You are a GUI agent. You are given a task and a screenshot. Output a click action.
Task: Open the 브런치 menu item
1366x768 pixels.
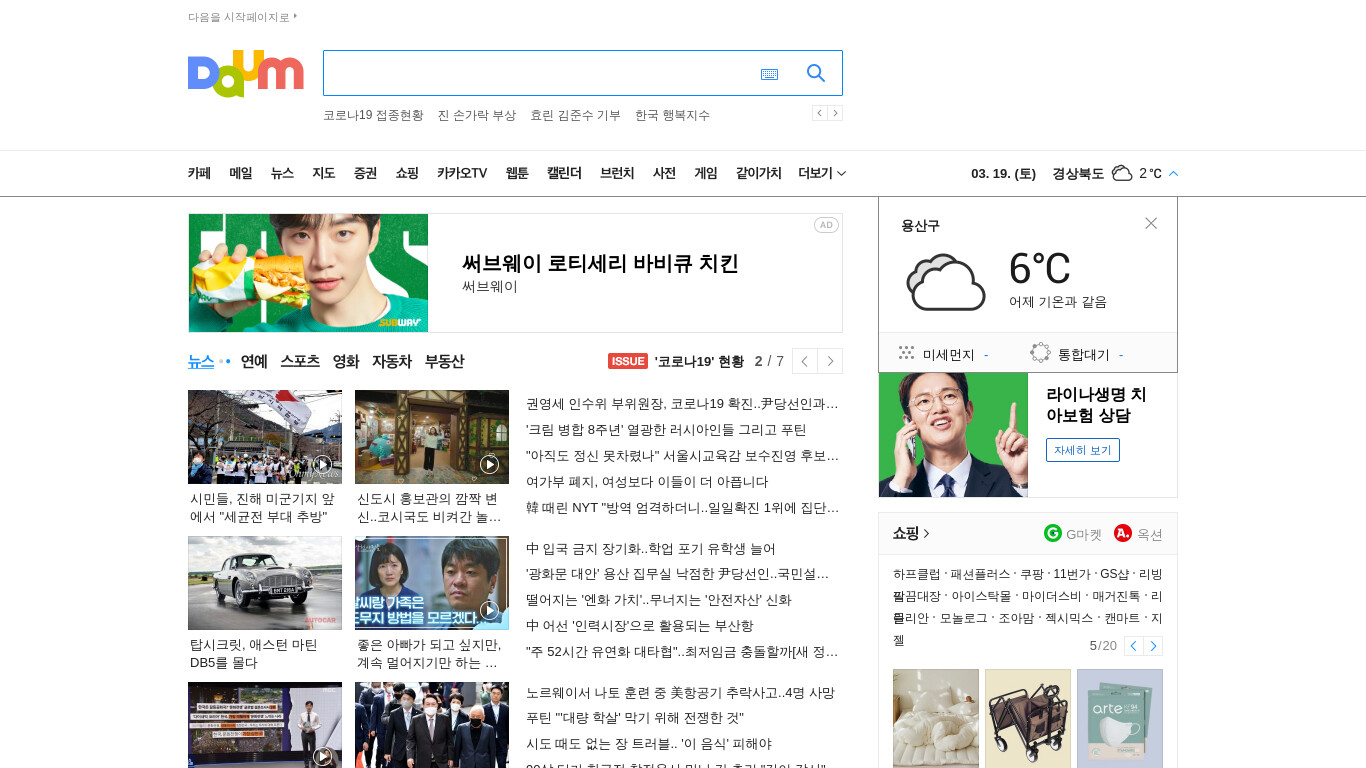[617, 173]
